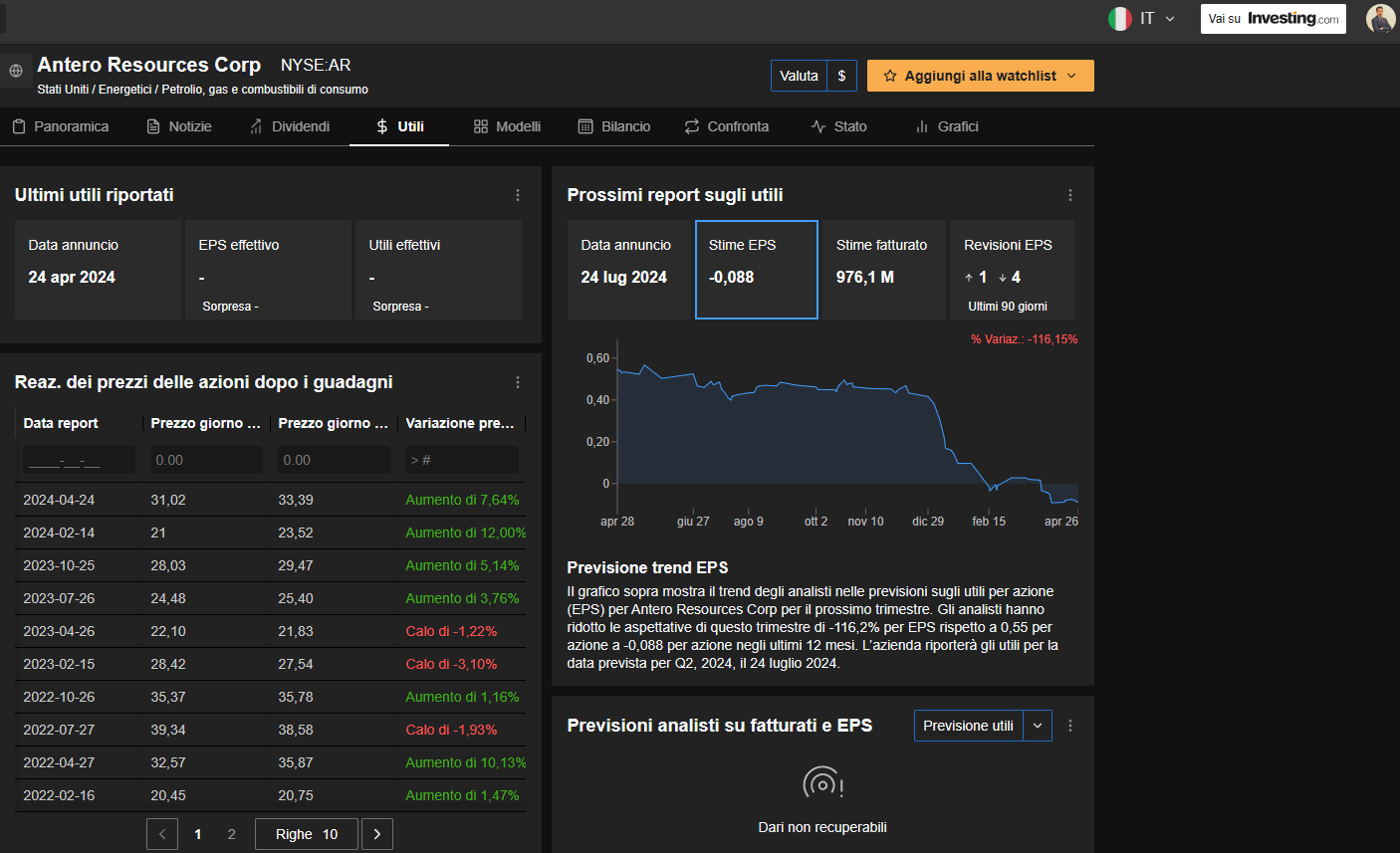Click the globe icon beside Antero Resources Corp
The width and height of the screenshot is (1400, 853).
[x=15, y=71]
